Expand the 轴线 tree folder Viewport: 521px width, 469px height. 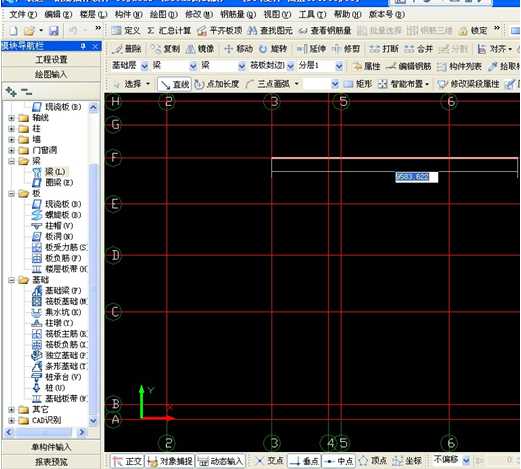(x=11, y=118)
